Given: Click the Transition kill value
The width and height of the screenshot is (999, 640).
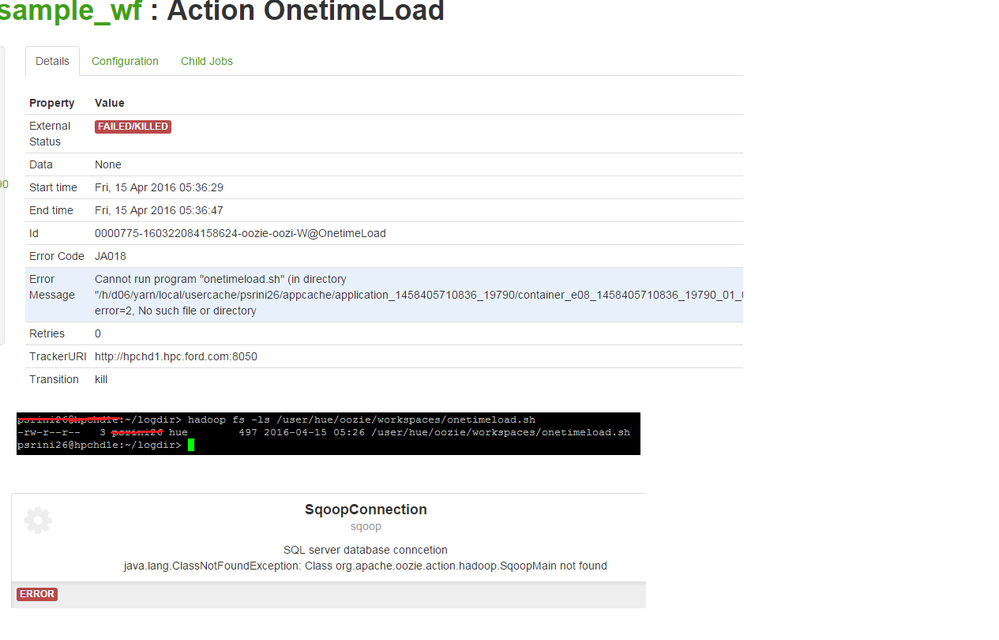Looking at the screenshot, I should tap(101, 380).
